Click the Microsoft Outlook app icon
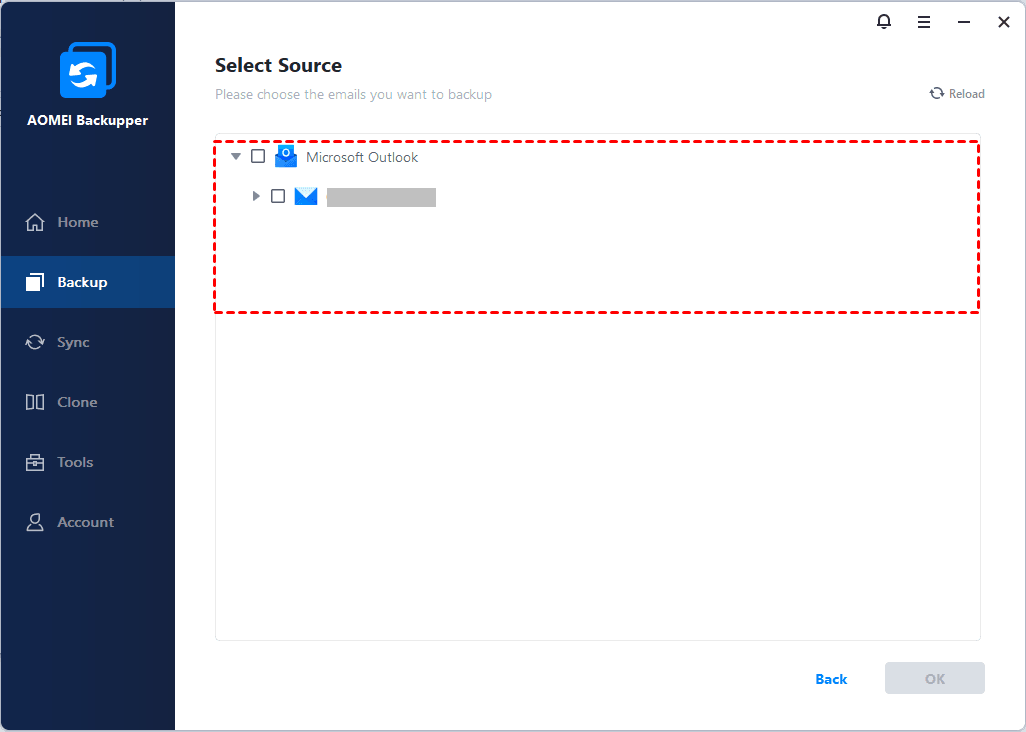The height and width of the screenshot is (732, 1026). coord(286,157)
